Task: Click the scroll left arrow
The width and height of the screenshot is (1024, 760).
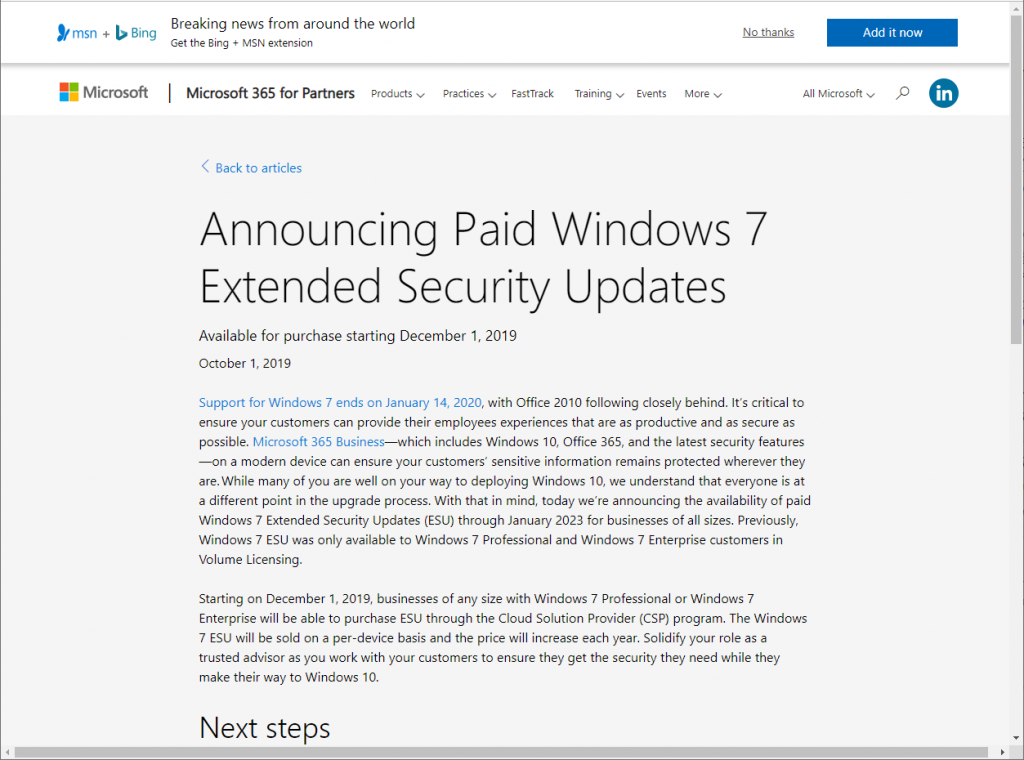Action: [x=7, y=753]
